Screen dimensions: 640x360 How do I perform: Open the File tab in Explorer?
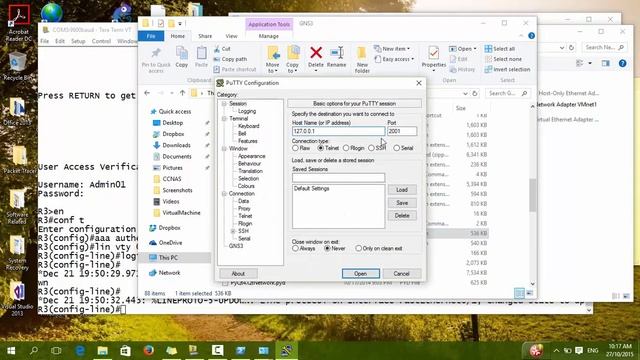151,36
